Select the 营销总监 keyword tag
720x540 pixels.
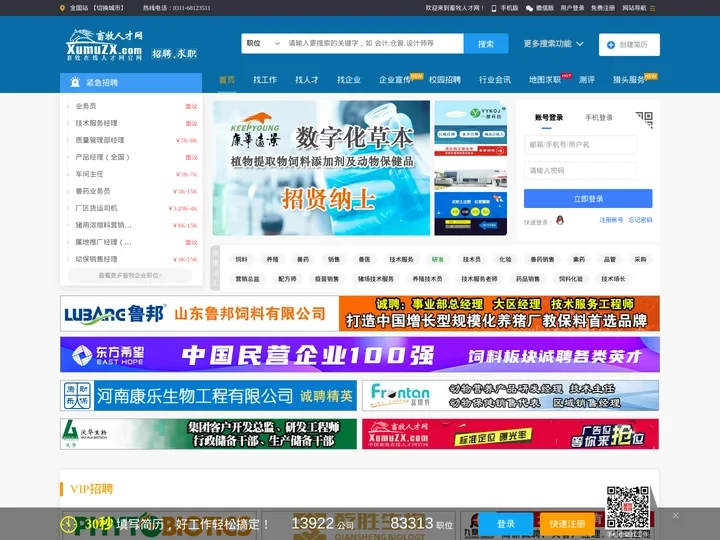tap(248, 279)
